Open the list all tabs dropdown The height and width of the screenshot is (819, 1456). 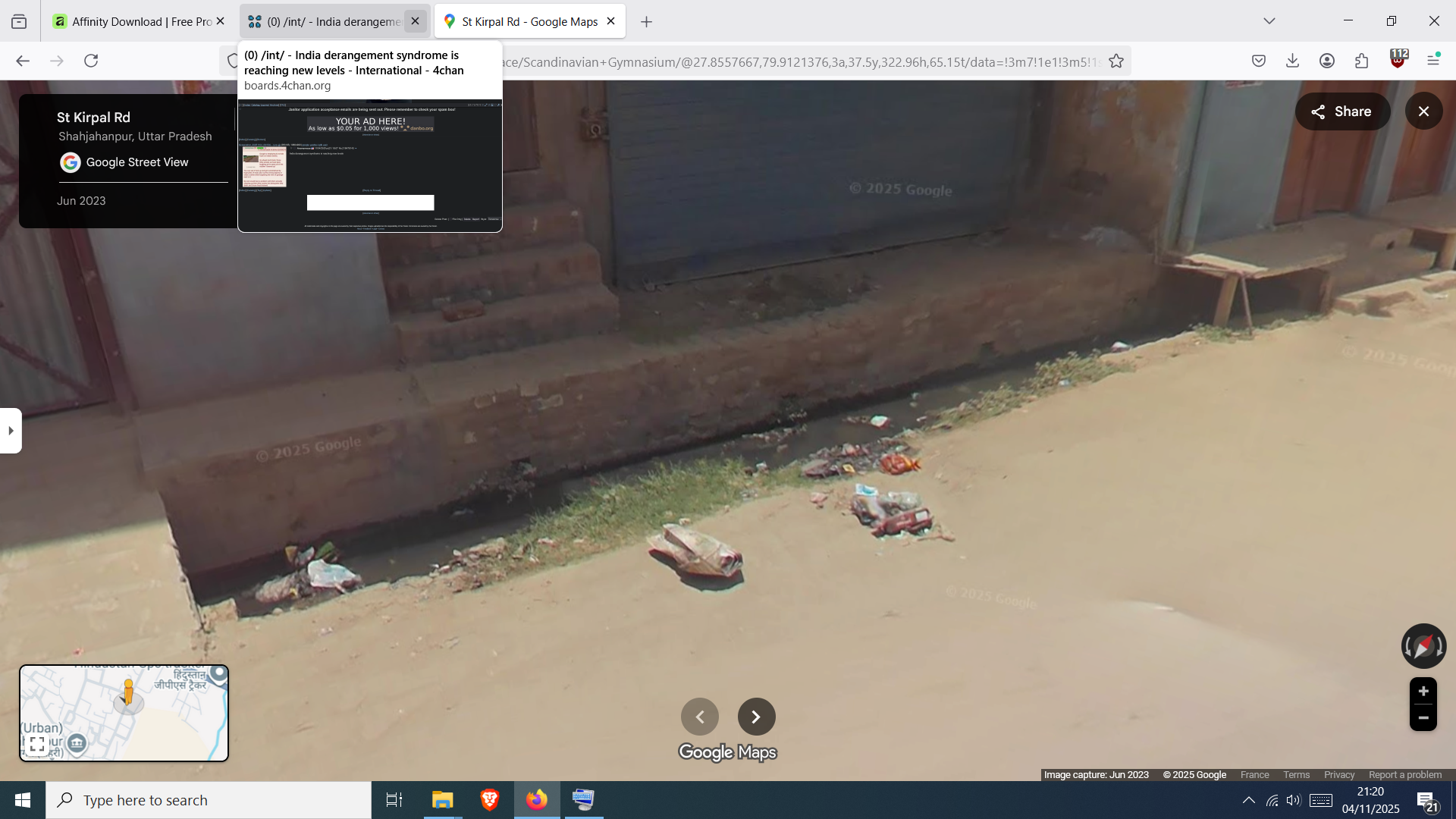pyautogui.click(x=1269, y=21)
